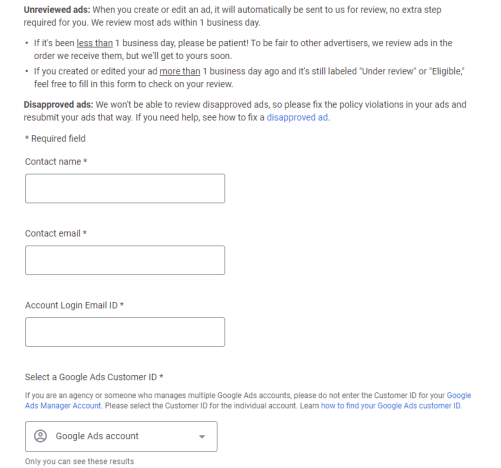The width and height of the screenshot is (501, 468).
Task: Click inside the Contact email field
Action: (x=125, y=260)
